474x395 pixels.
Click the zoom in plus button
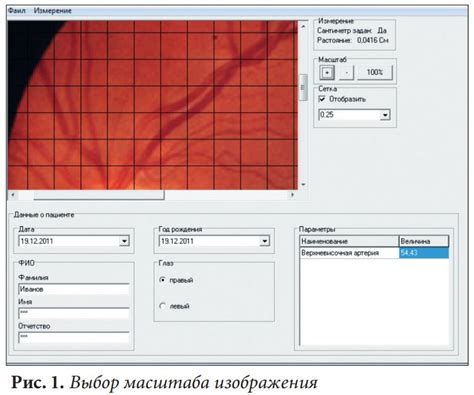coord(327,72)
